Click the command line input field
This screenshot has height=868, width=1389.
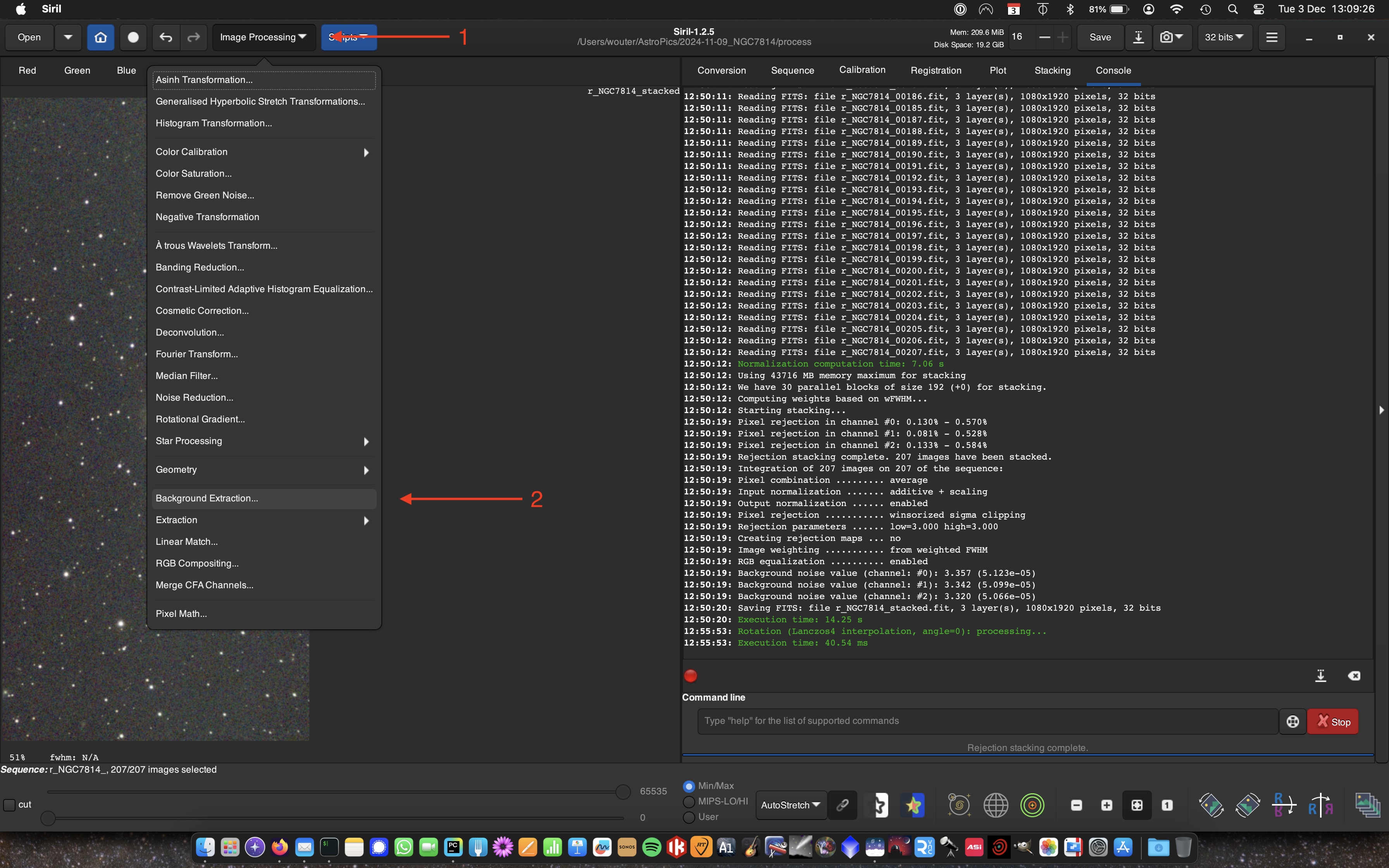click(x=987, y=721)
